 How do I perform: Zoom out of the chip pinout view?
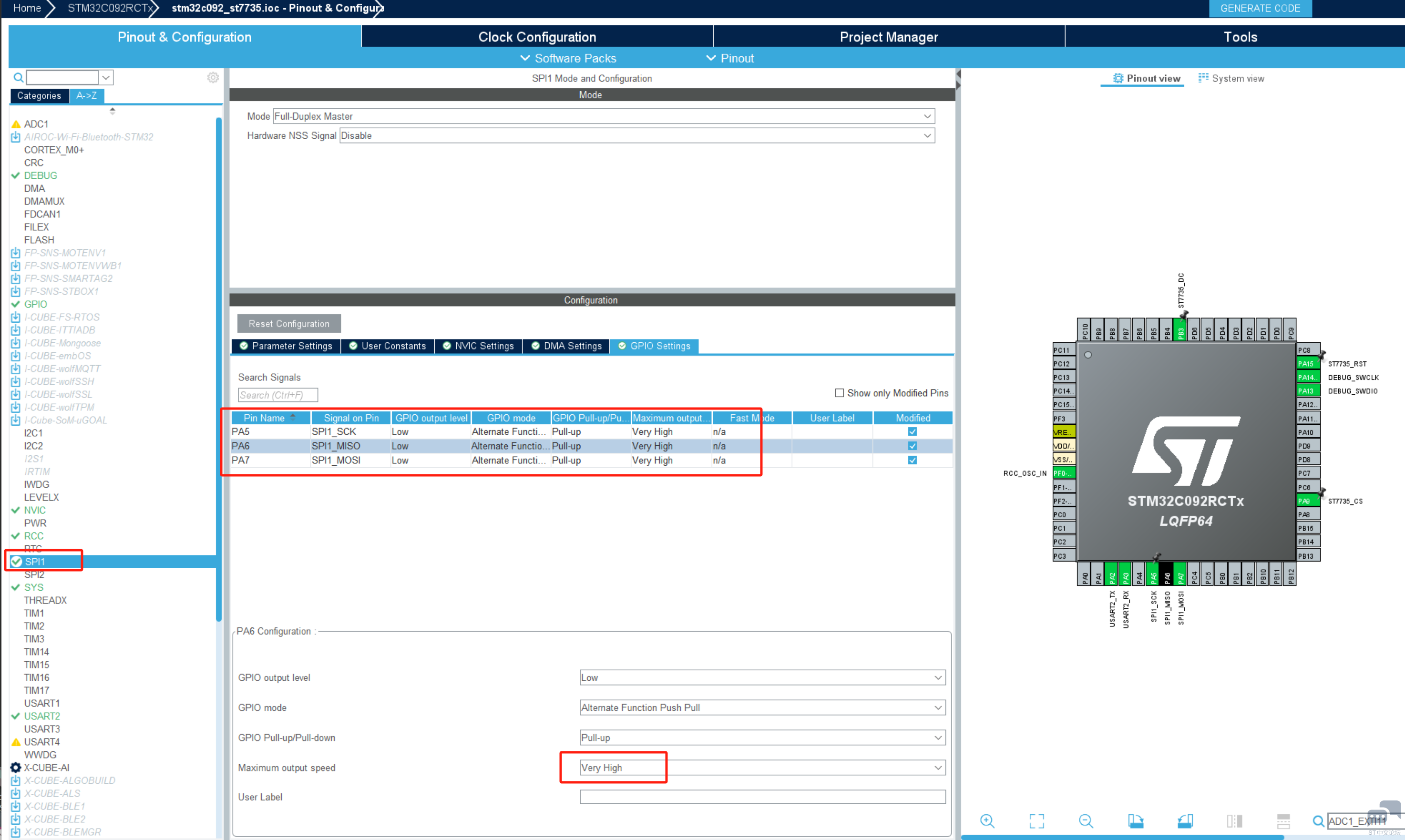point(1086,821)
